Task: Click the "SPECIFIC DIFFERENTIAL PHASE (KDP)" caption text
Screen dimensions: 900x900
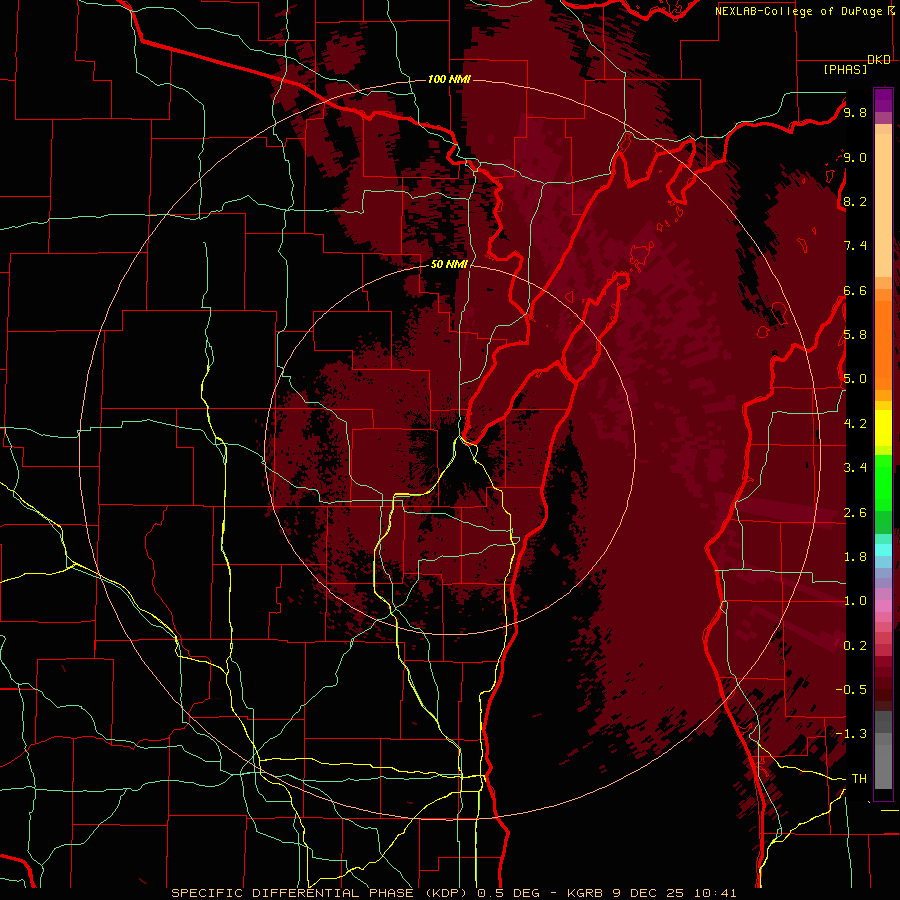Action: tap(321, 893)
